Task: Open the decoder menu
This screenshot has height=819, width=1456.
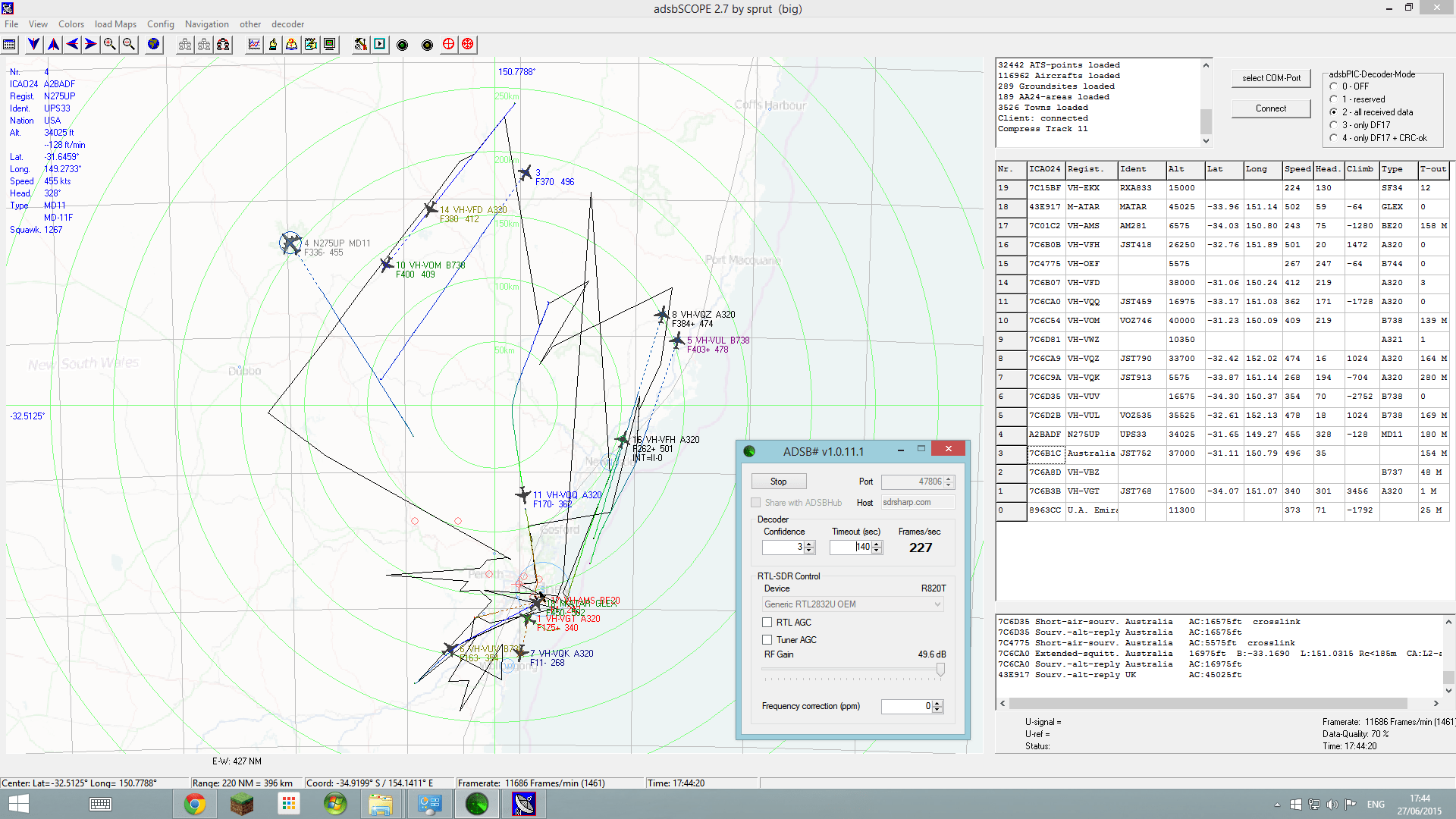Action: pyautogui.click(x=288, y=24)
